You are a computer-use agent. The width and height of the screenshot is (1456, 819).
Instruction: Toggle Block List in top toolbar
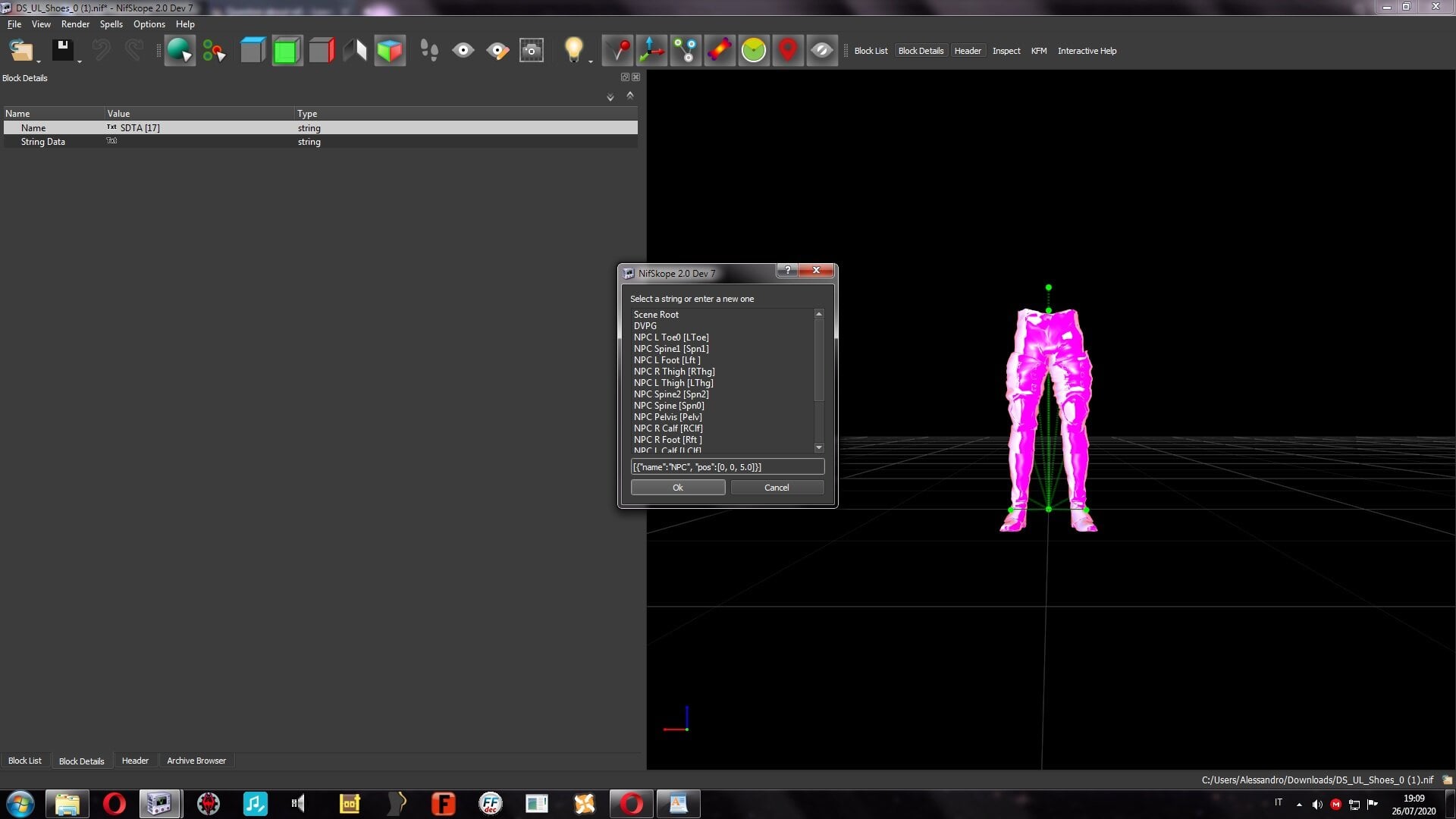click(x=871, y=51)
